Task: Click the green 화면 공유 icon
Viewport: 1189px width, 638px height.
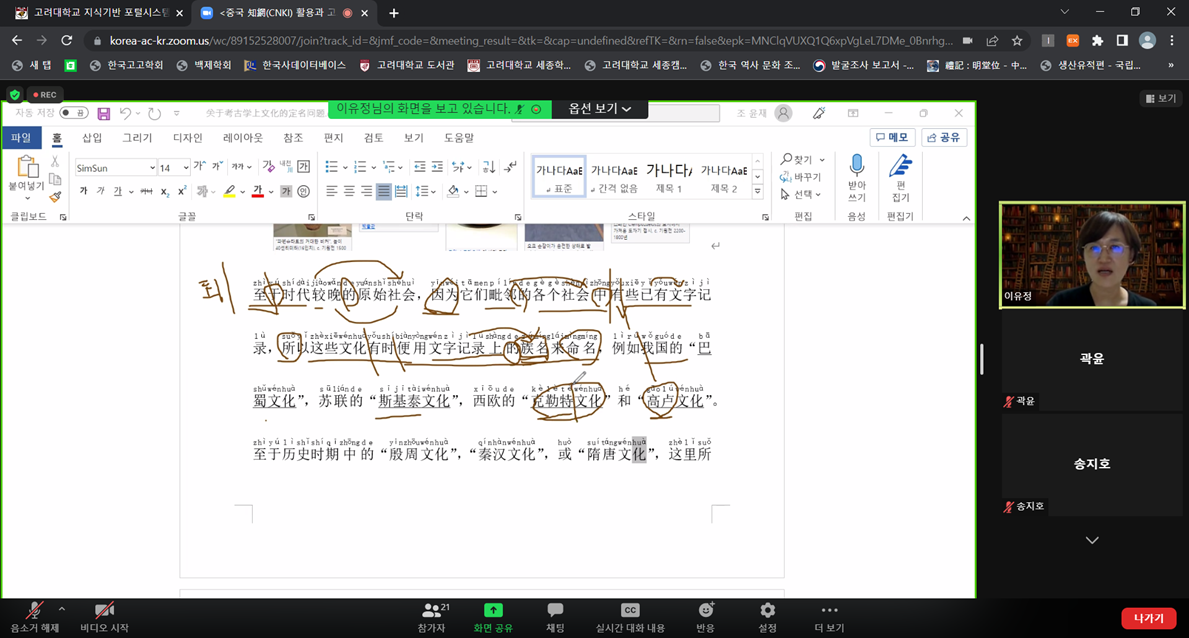Action: click(x=493, y=611)
